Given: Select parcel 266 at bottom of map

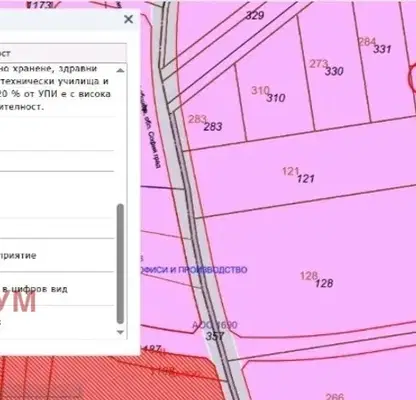Looking at the screenshot, I should point(334,396).
